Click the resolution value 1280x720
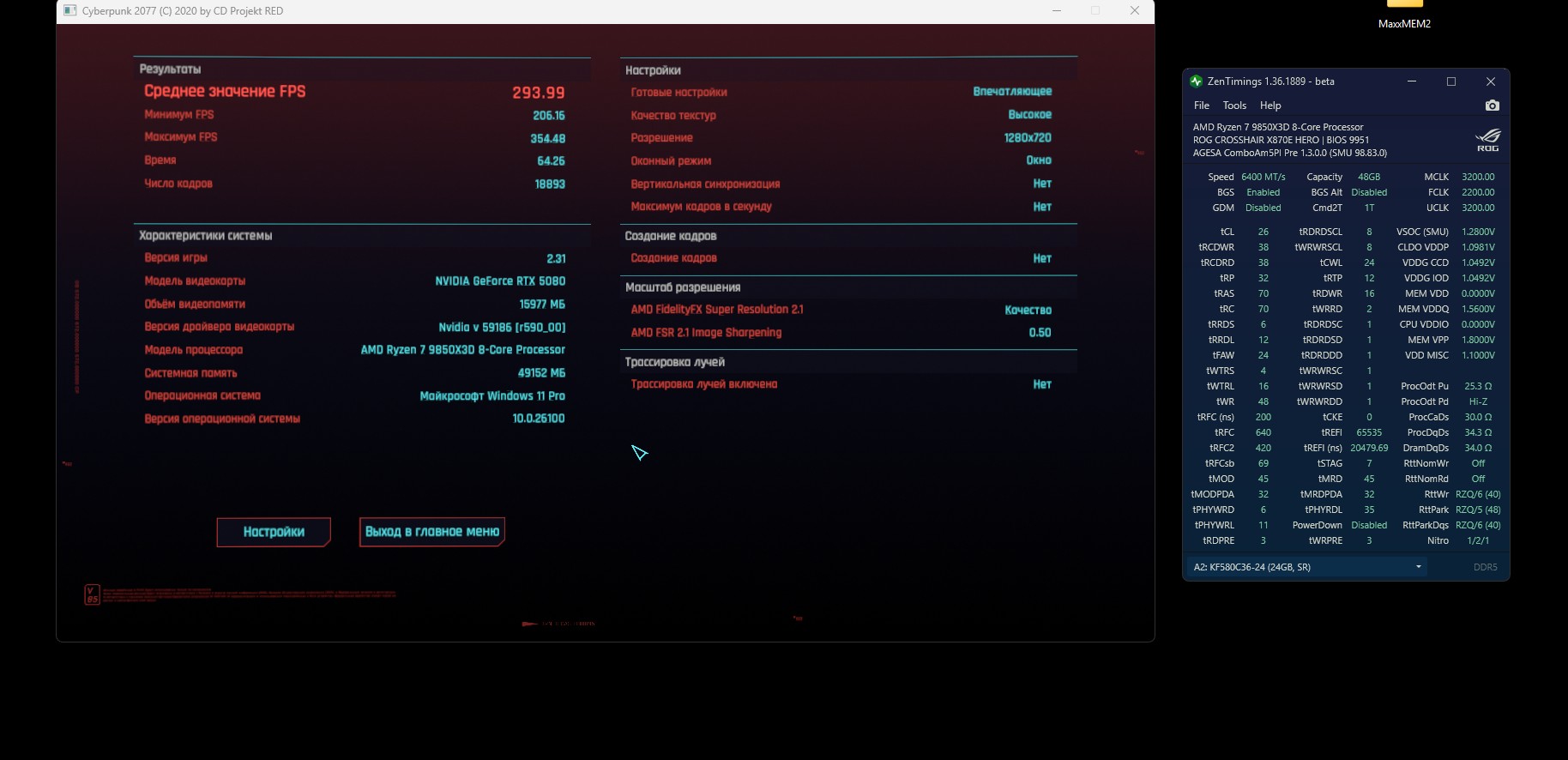This screenshot has height=760, width=1568. click(x=1028, y=138)
